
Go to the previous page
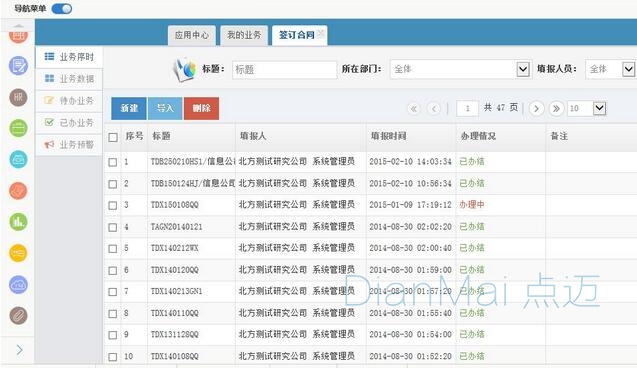pos(434,109)
